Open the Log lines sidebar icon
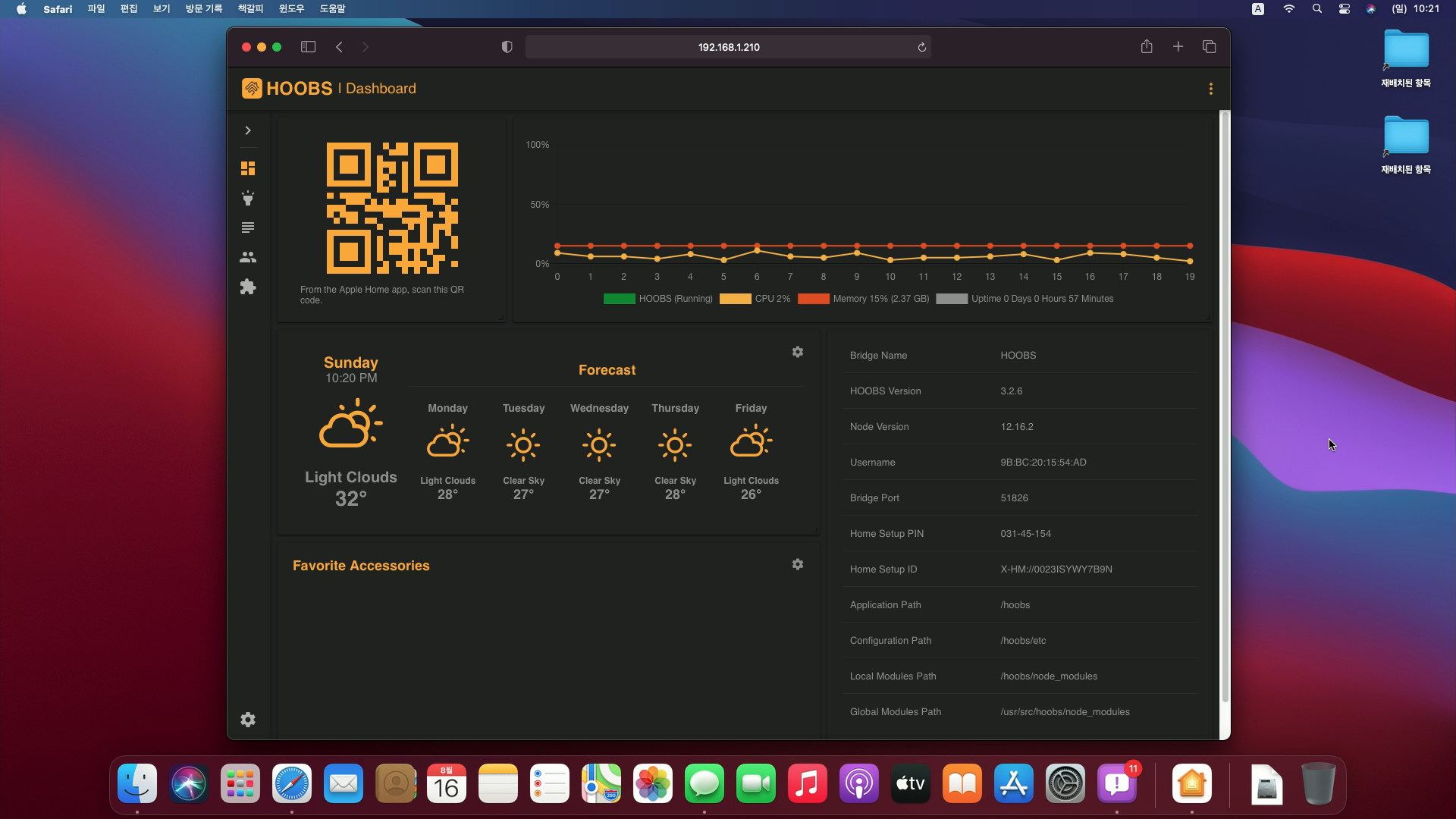The height and width of the screenshot is (819, 1456). 248,227
